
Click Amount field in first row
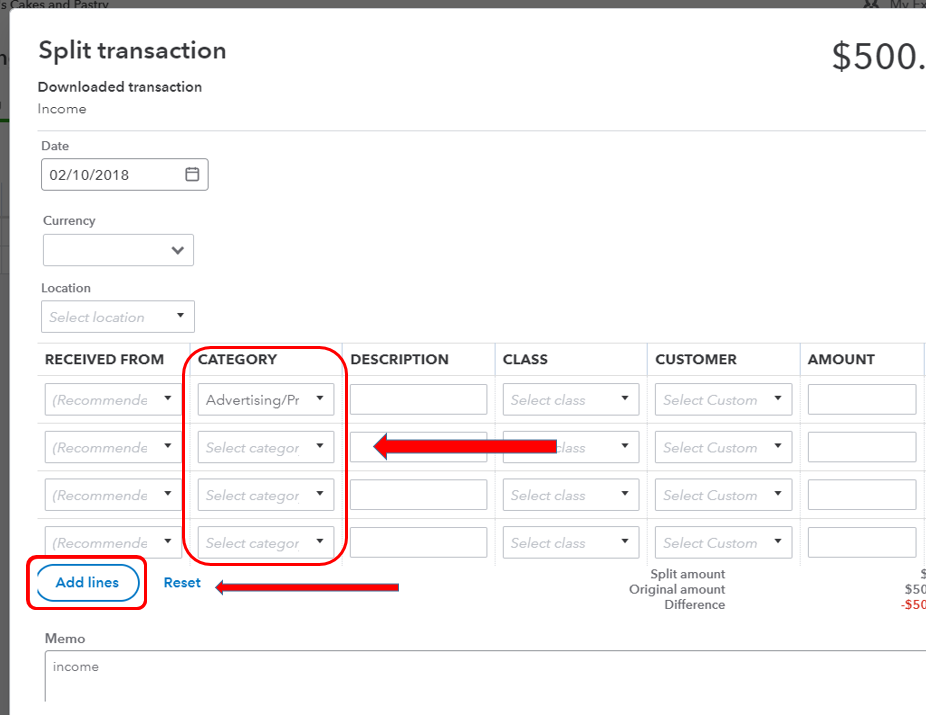click(x=862, y=399)
